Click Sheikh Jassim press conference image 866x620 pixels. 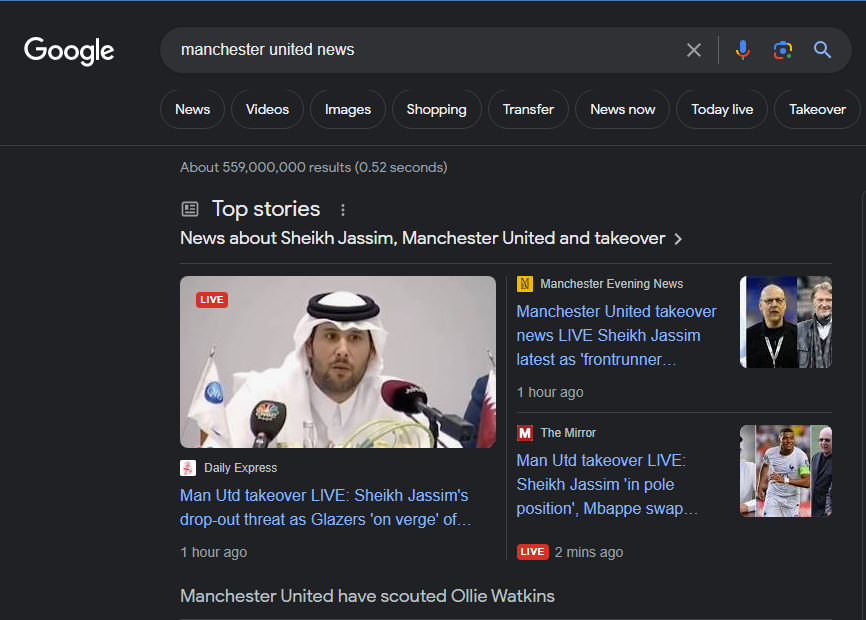[338, 362]
